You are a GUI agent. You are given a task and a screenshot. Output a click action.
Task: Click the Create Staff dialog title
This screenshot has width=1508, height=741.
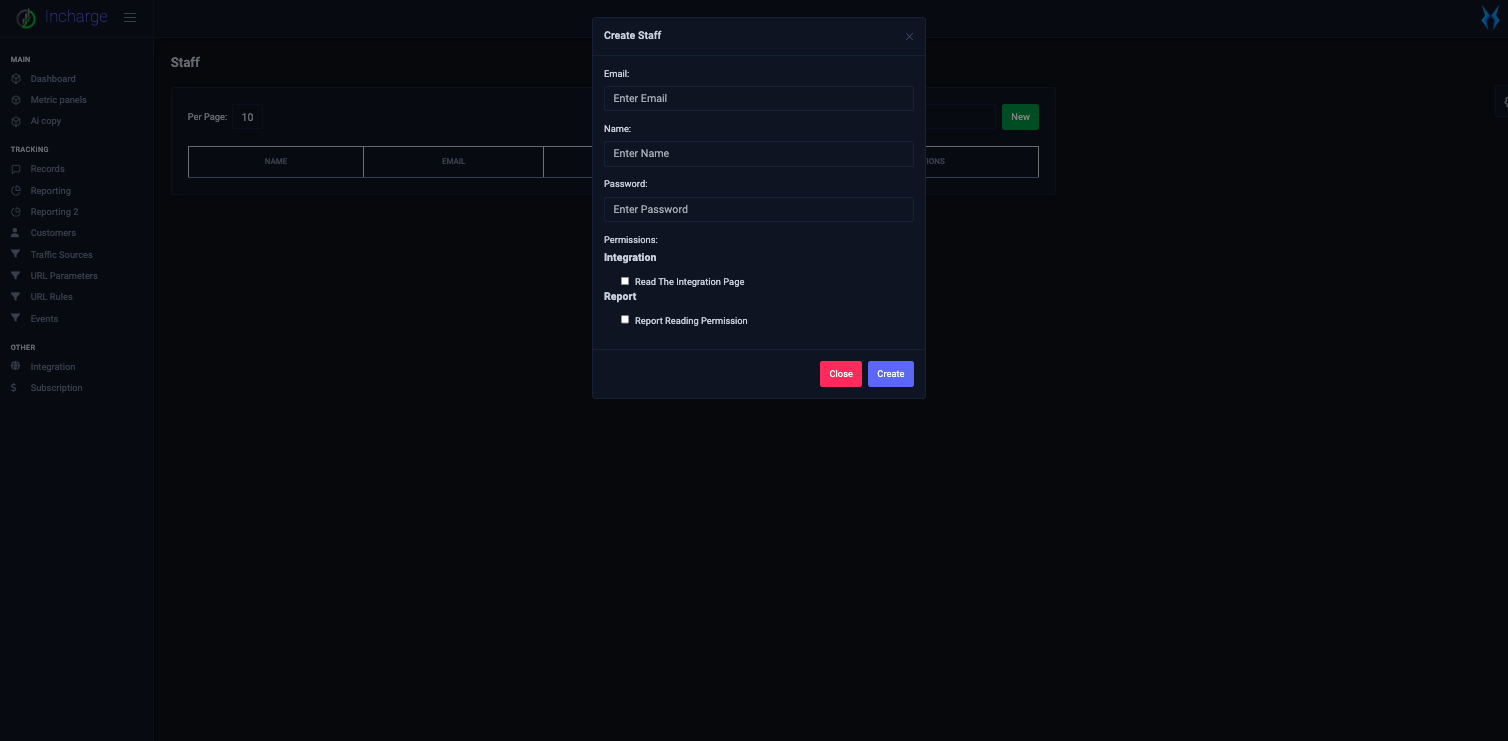(x=632, y=35)
